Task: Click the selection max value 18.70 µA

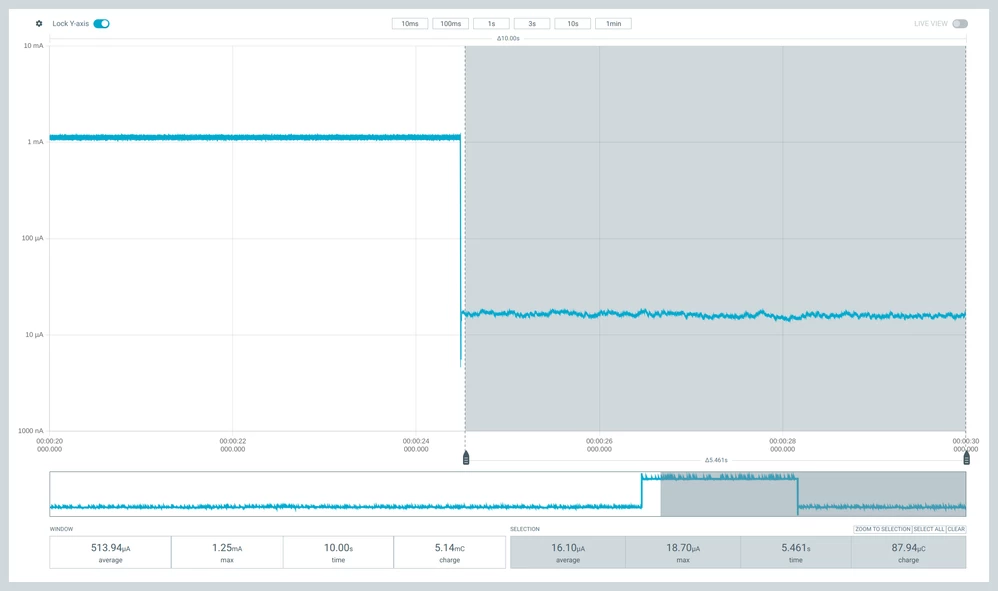Action: (x=684, y=548)
